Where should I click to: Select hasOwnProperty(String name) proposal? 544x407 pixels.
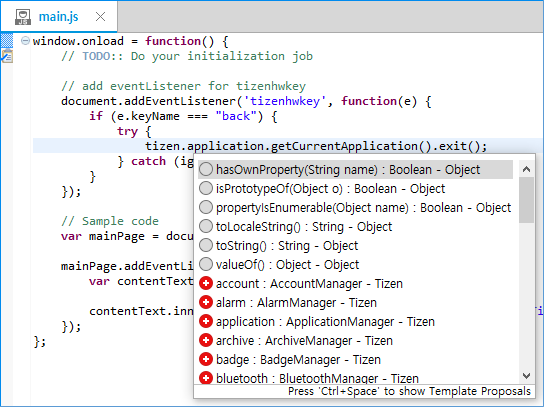tap(355, 170)
